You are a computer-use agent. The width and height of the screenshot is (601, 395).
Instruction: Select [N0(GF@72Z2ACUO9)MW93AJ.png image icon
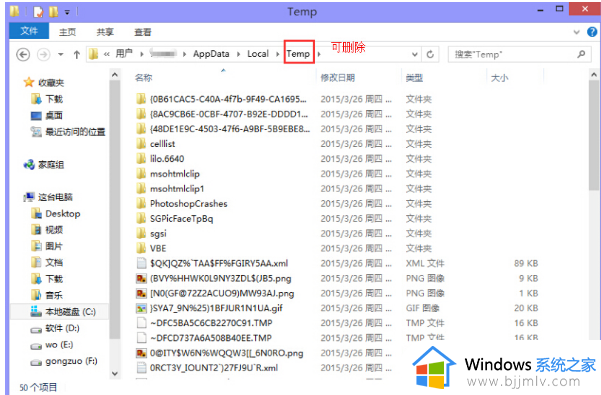click(141, 293)
